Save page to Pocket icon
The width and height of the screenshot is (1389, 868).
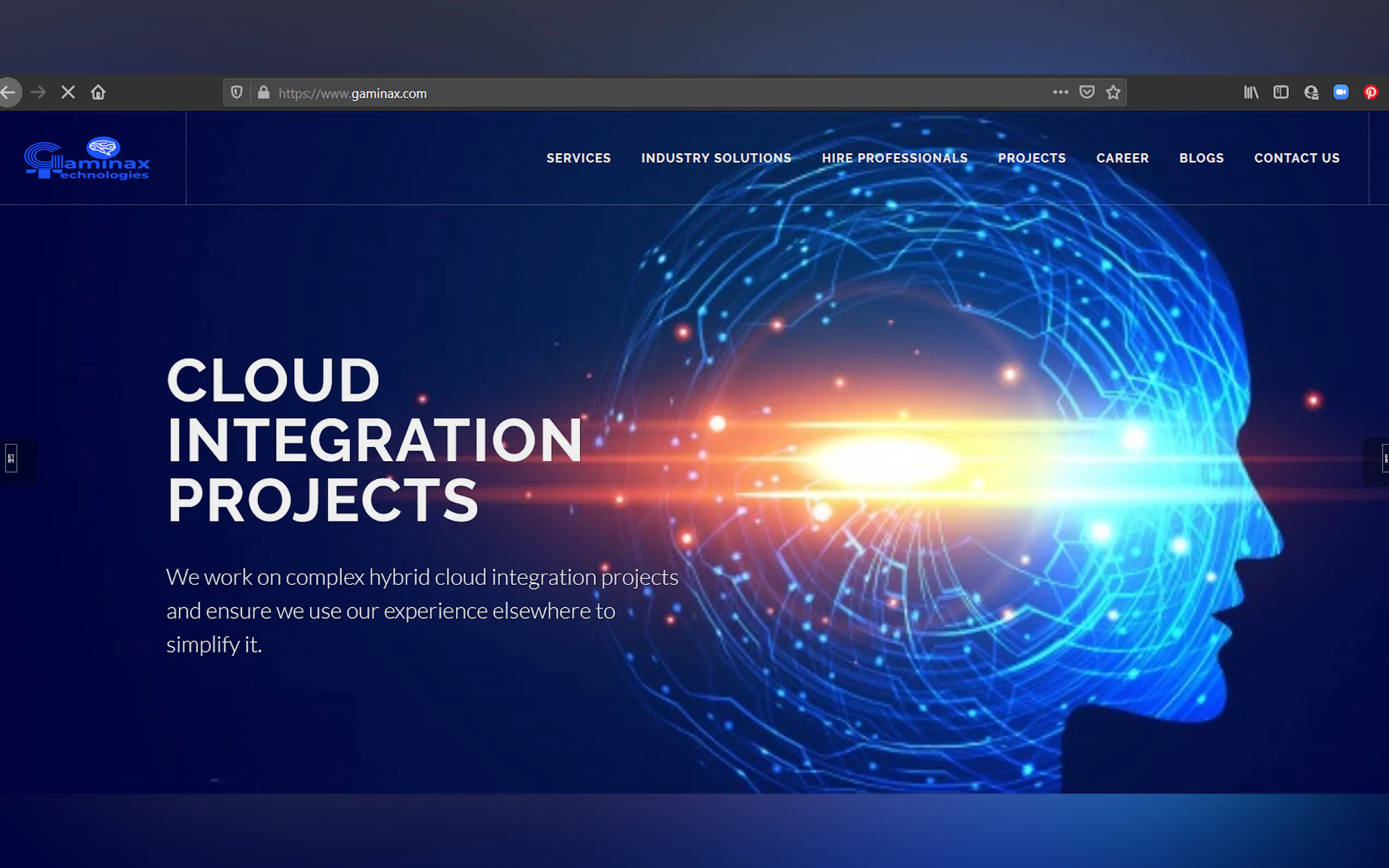pyautogui.click(x=1087, y=92)
